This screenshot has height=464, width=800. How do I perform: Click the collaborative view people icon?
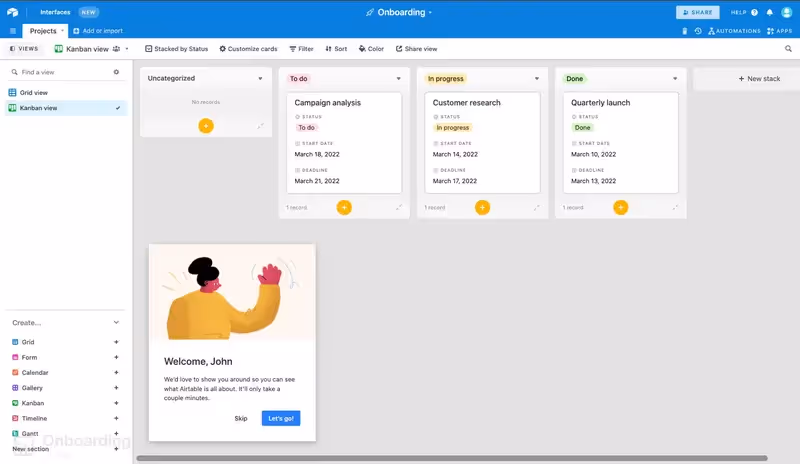116,49
